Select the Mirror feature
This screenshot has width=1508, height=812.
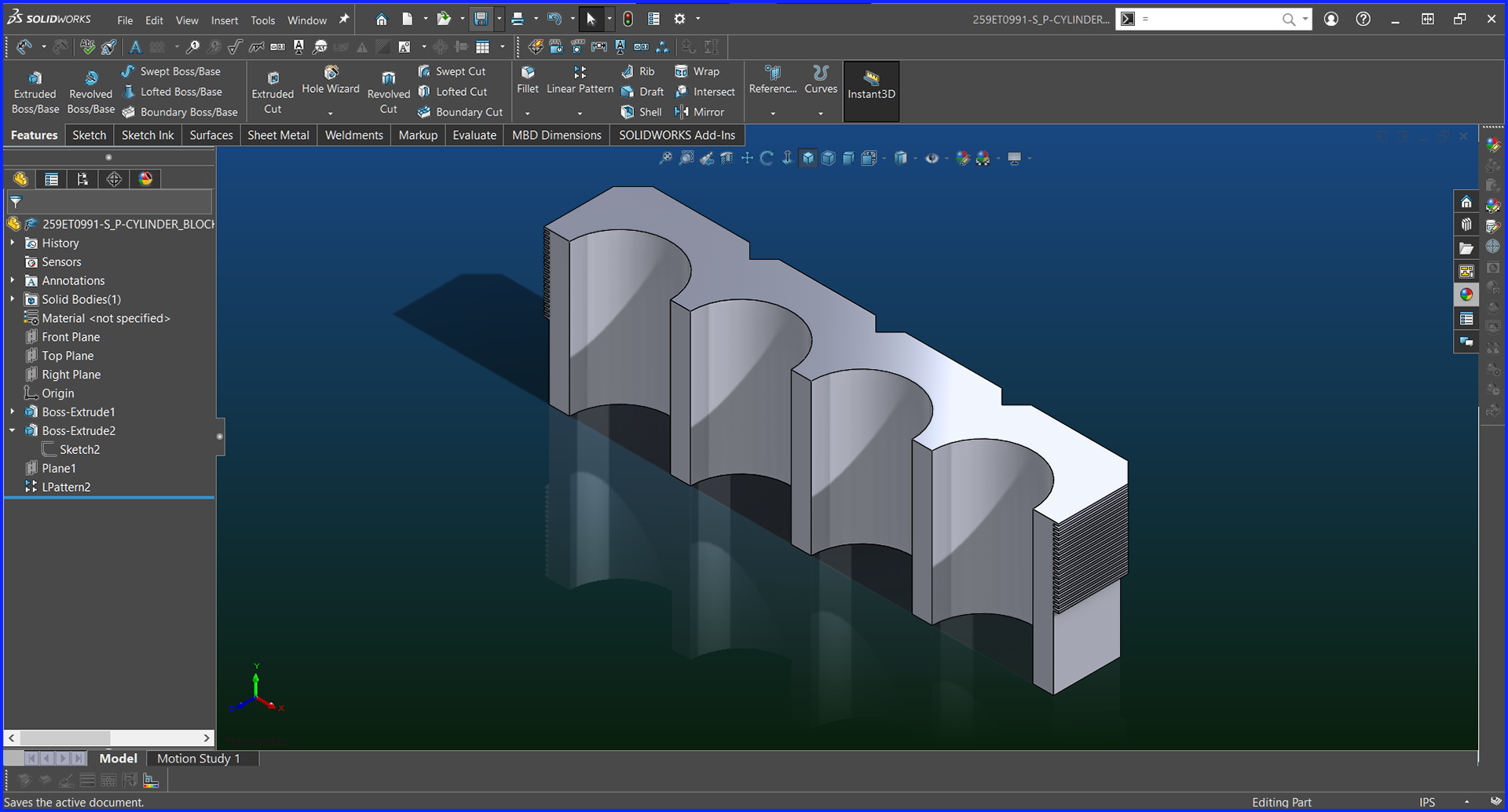point(699,112)
